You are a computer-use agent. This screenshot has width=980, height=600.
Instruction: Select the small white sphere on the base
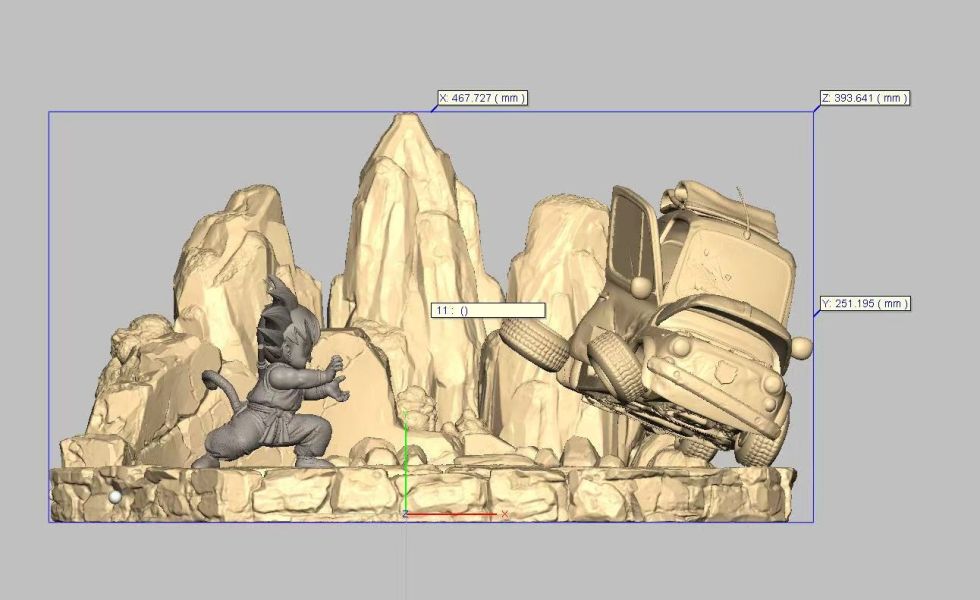tap(116, 496)
